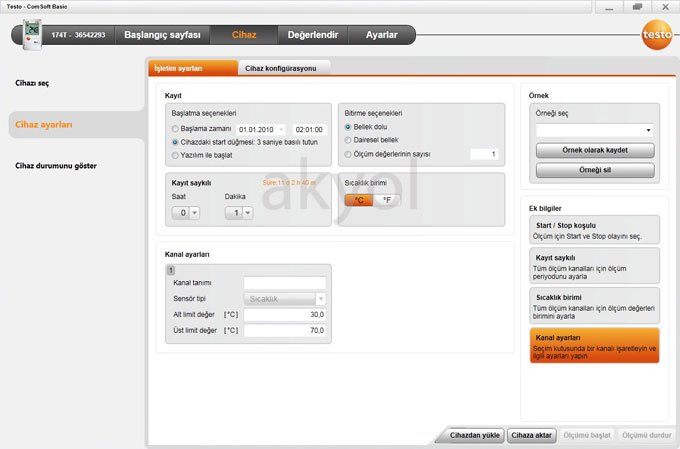
Task: Expand the Örneği seç combo box
Action: pyautogui.click(x=648, y=130)
